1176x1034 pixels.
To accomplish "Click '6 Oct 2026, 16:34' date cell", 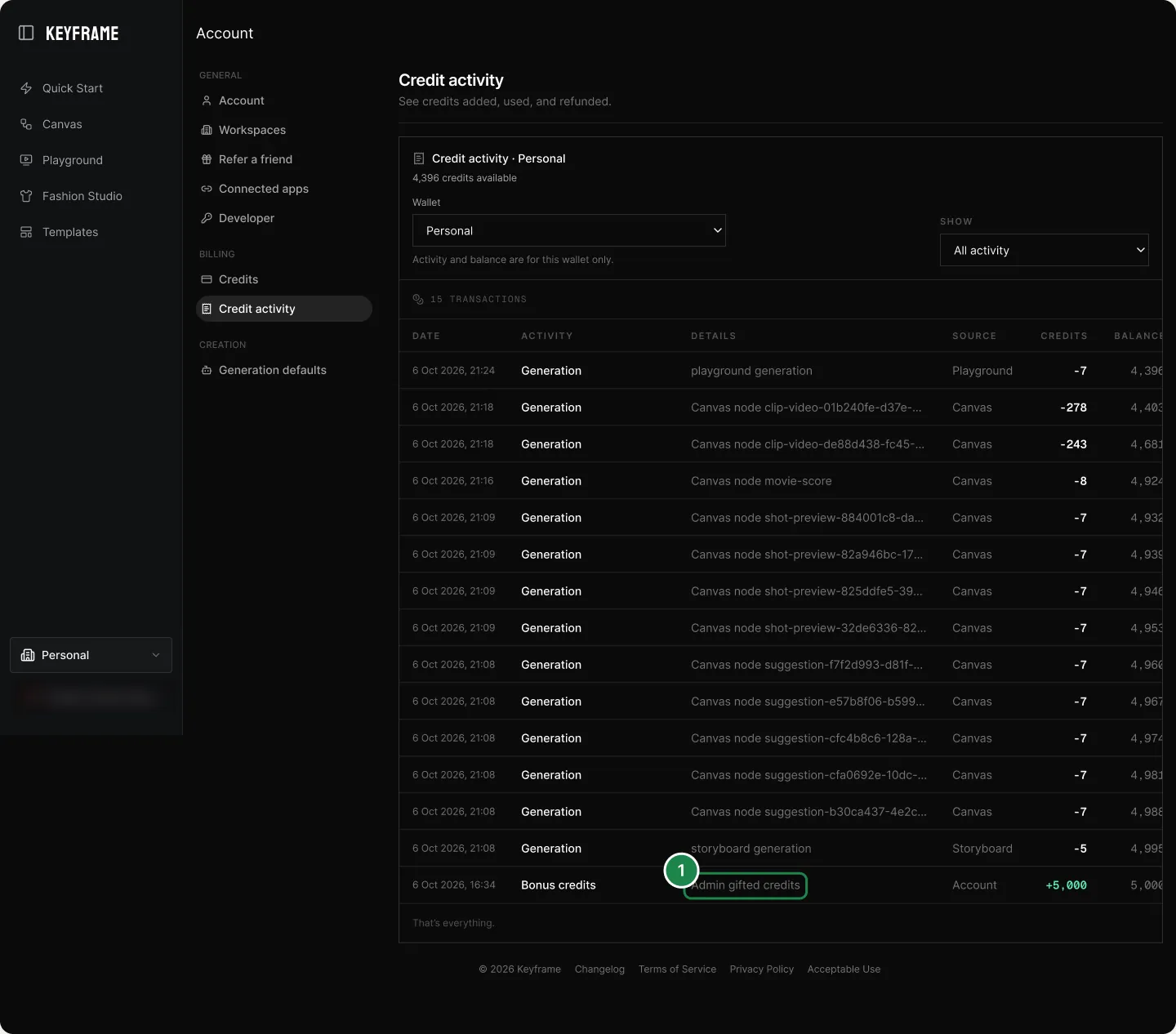I will point(454,885).
